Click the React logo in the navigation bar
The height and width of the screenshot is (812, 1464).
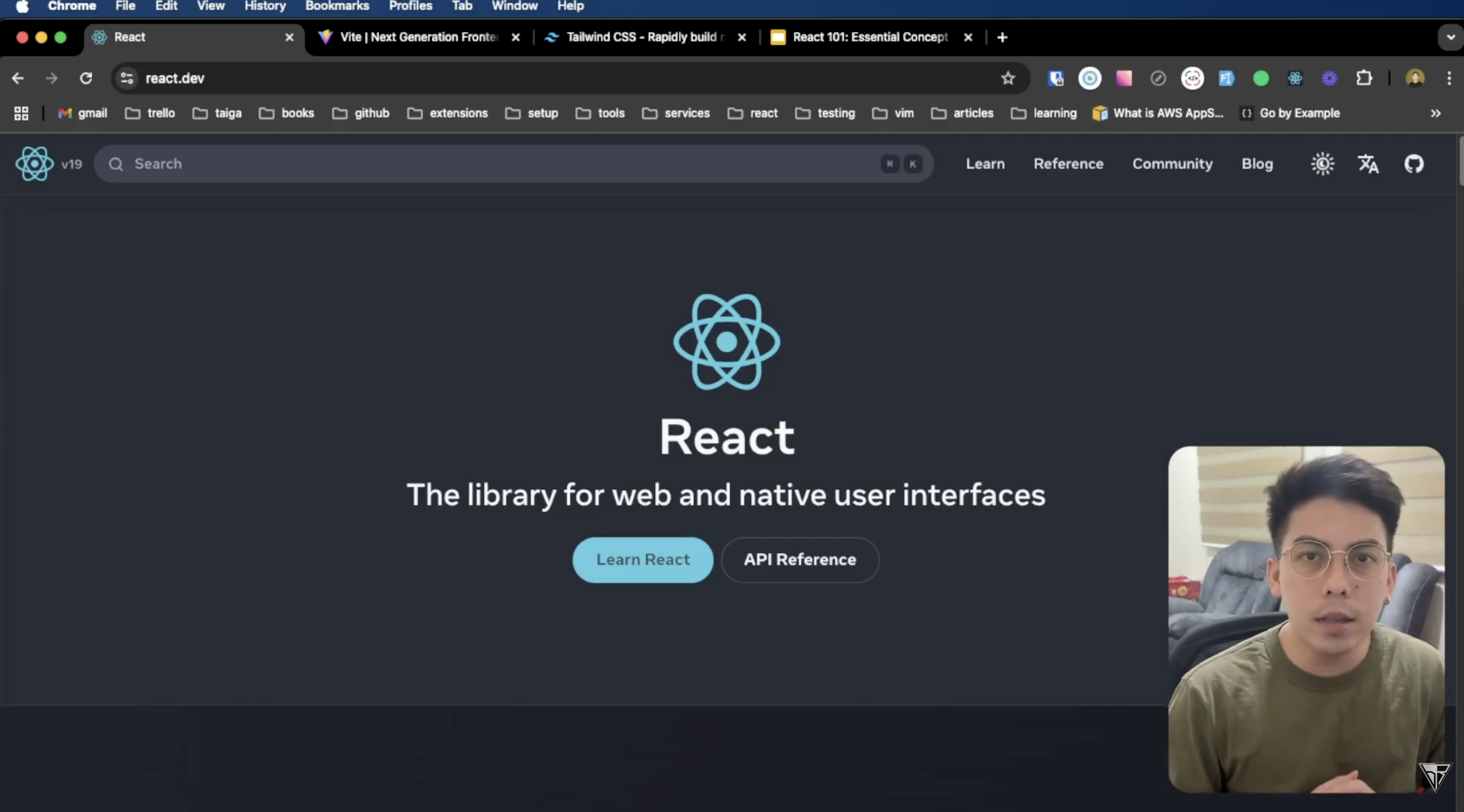pyautogui.click(x=34, y=164)
